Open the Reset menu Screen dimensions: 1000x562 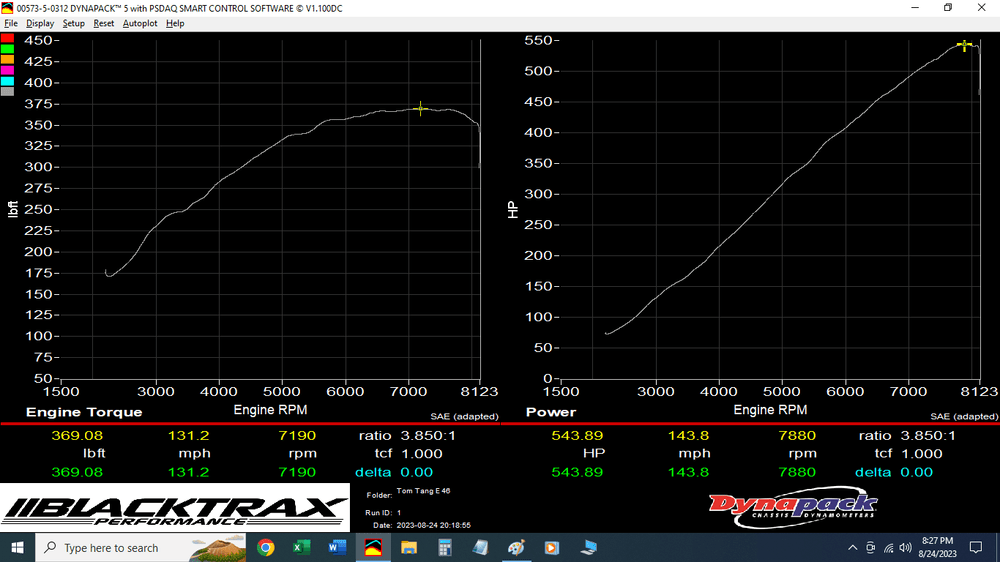[x=103, y=24]
